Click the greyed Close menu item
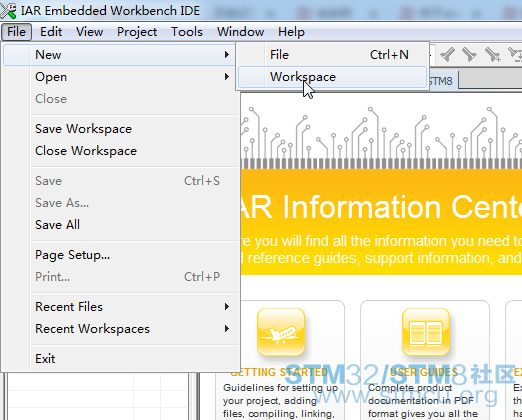This screenshot has width=522, height=420. click(x=121, y=99)
